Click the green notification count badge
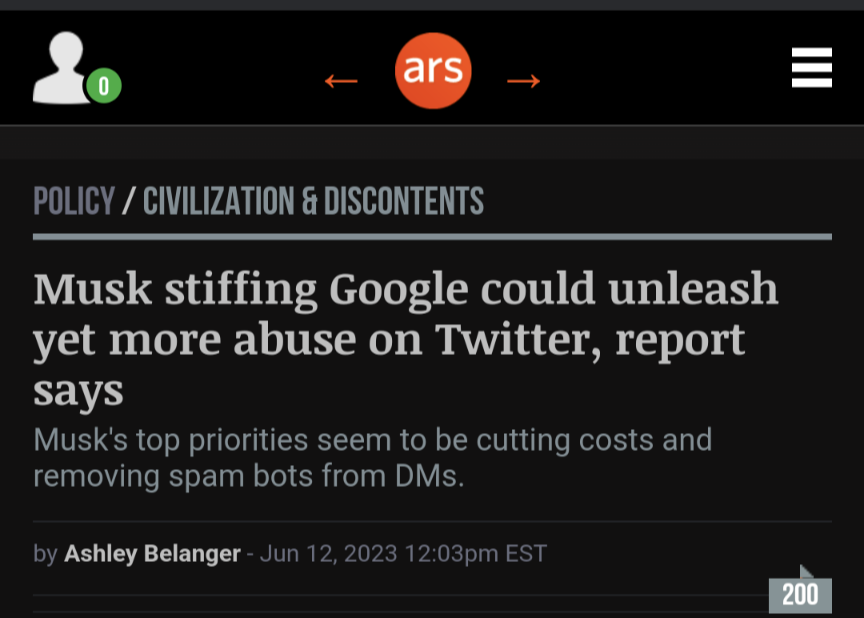This screenshot has height=618, width=864. [x=103, y=87]
